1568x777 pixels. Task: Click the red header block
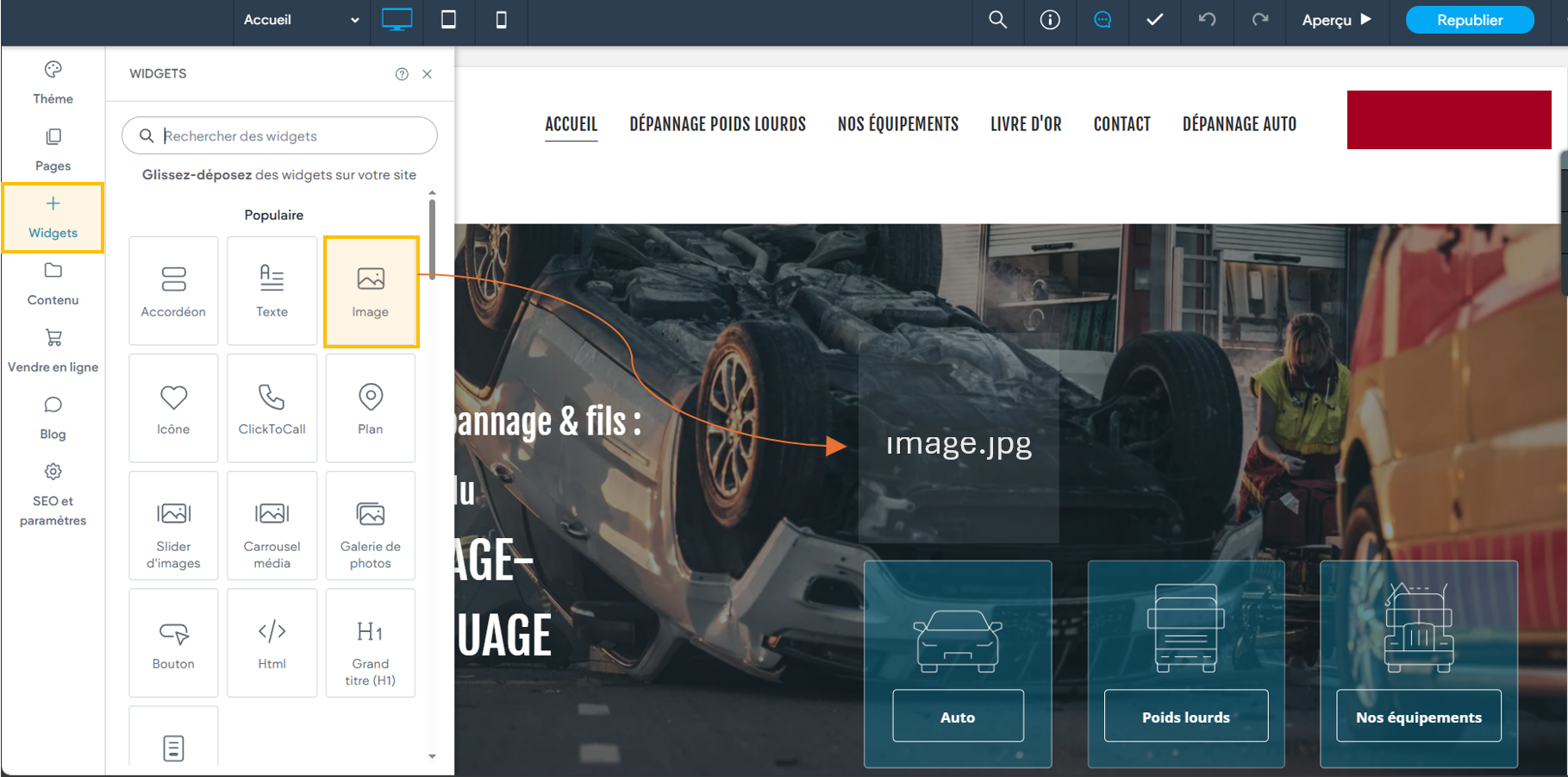[x=1449, y=120]
